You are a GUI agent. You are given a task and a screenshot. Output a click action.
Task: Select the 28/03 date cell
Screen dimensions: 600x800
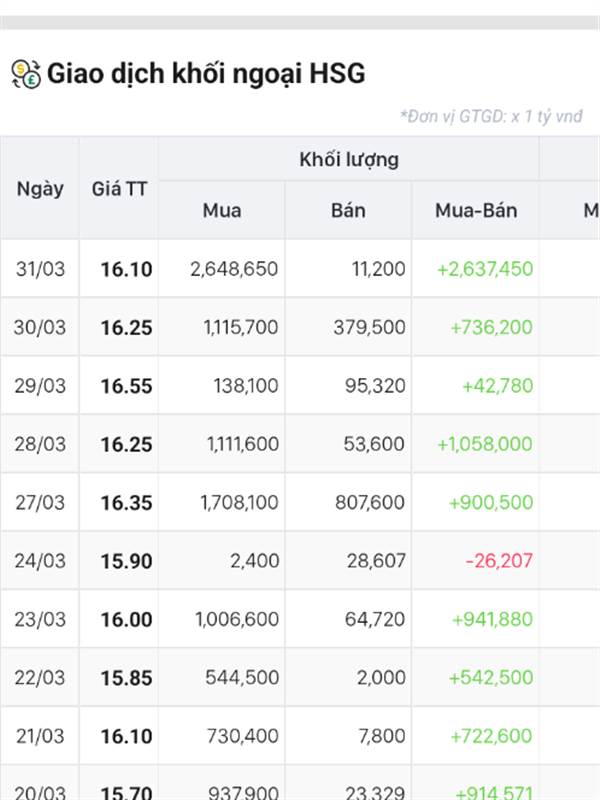coord(40,444)
